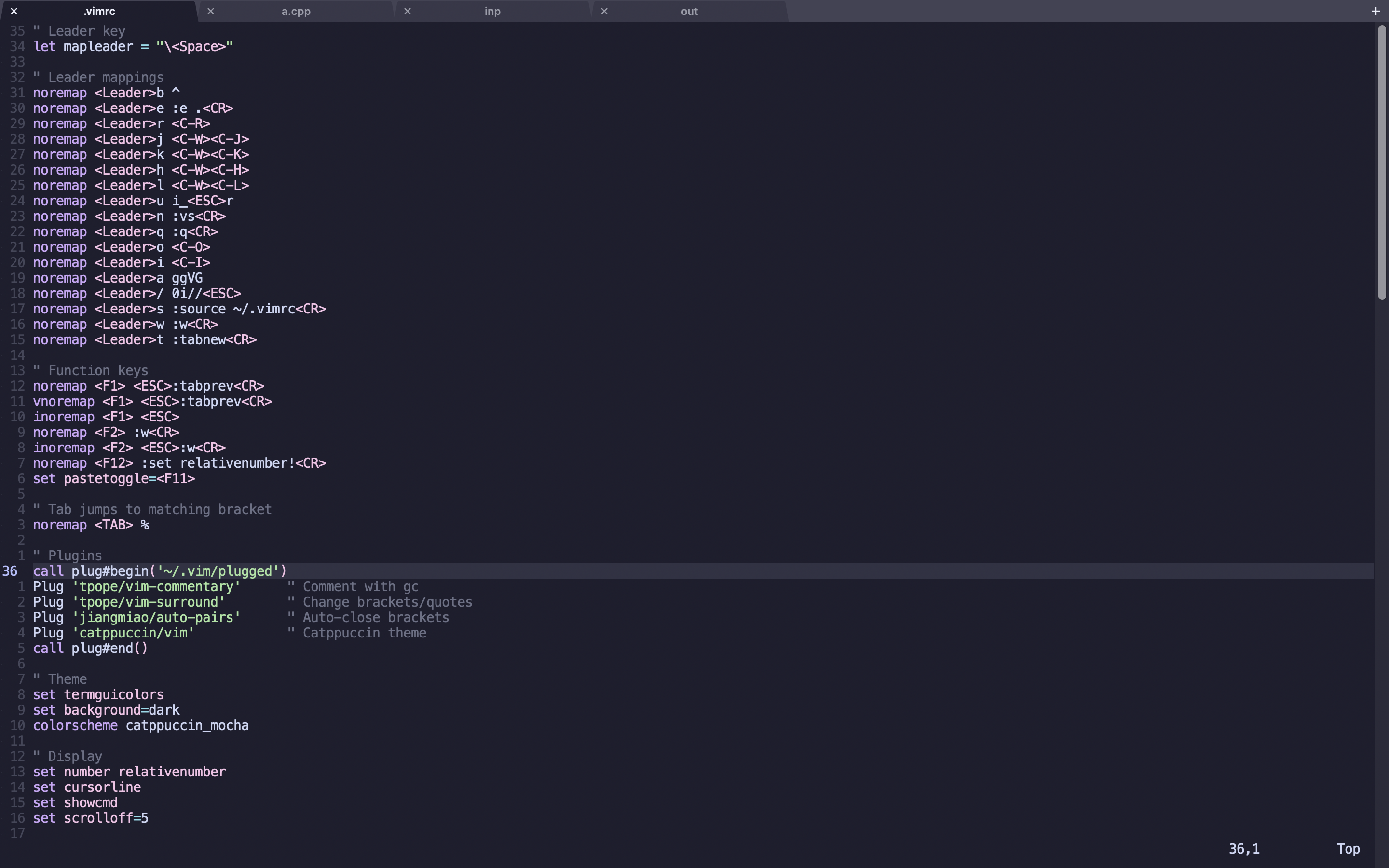Viewport: 1389px width, 868px height.
Task: Click line 'noremap <Leader>t :tabnew<CR>'
Action: (145, 340)
